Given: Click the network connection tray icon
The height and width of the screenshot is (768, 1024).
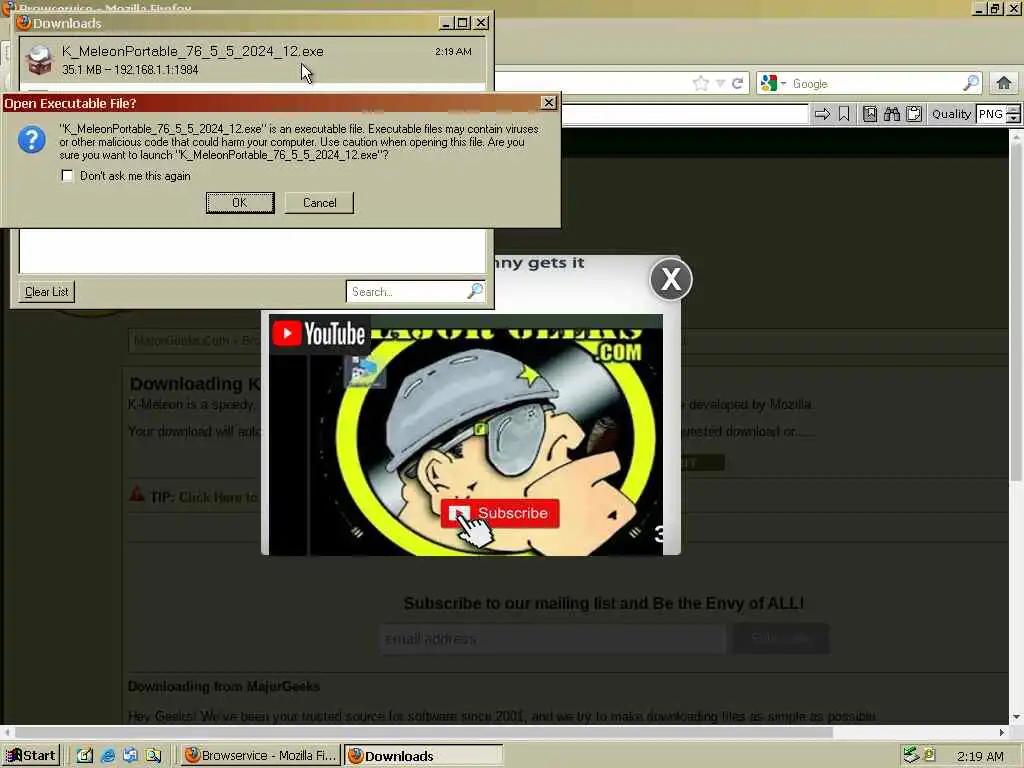Looking at the screenshot, I should coord(911,755).
